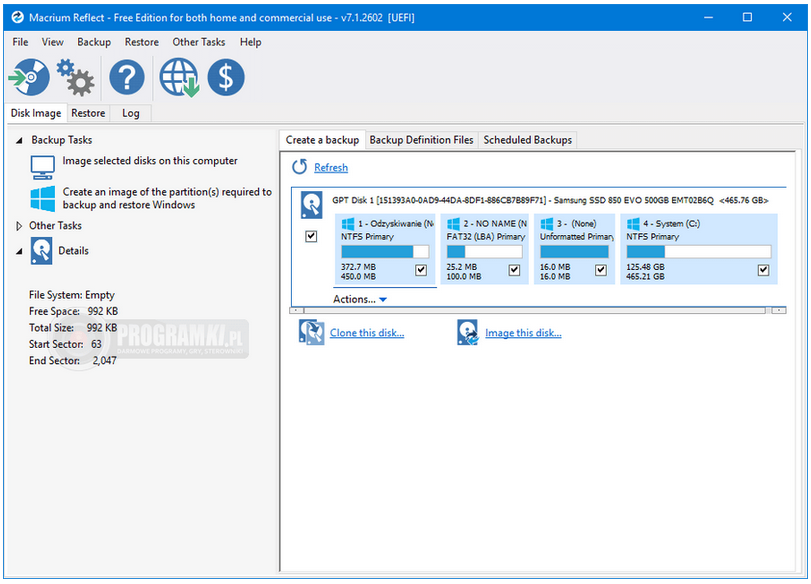This screenshot has width=811, height=584.
Task: Click Windows flag icon on partition 3
Action: (547, 223)
